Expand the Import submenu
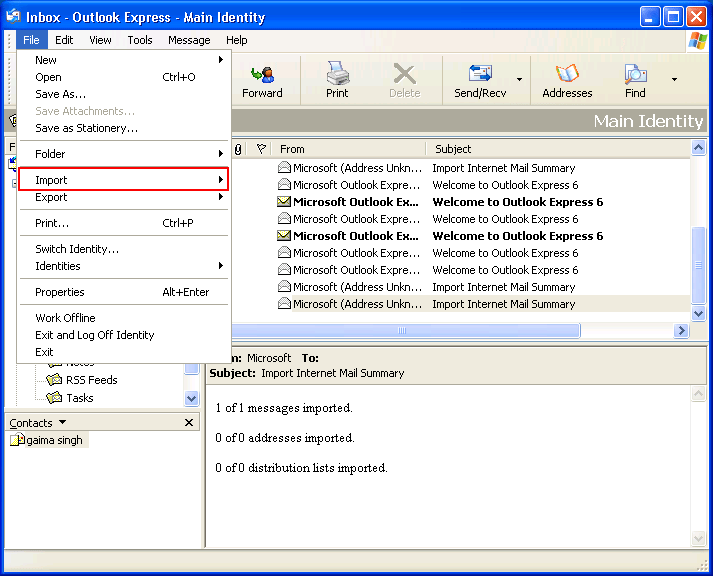713x576 pixels. pyautogui.click(x=123, y=180)
